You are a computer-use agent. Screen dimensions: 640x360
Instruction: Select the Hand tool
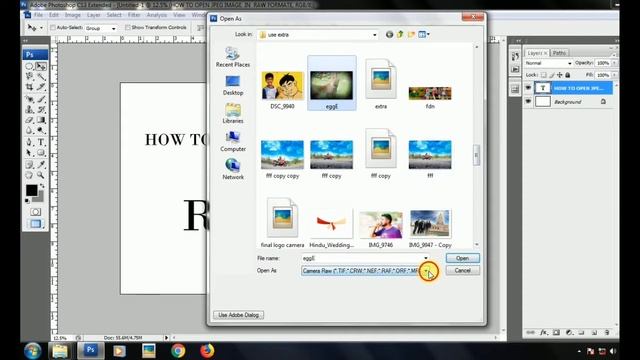coord(29,175)
